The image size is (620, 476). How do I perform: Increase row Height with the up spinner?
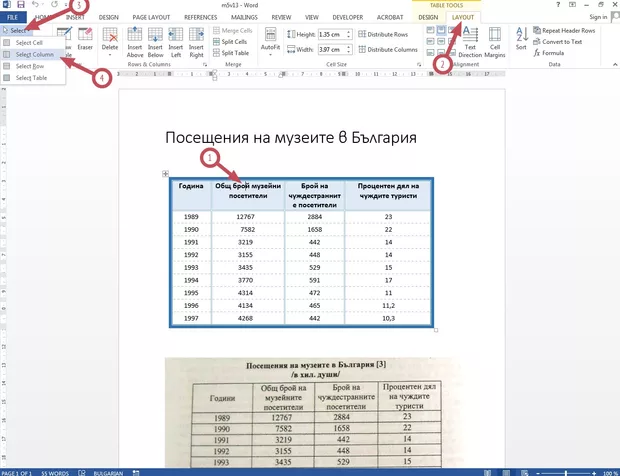coord(349,32)
